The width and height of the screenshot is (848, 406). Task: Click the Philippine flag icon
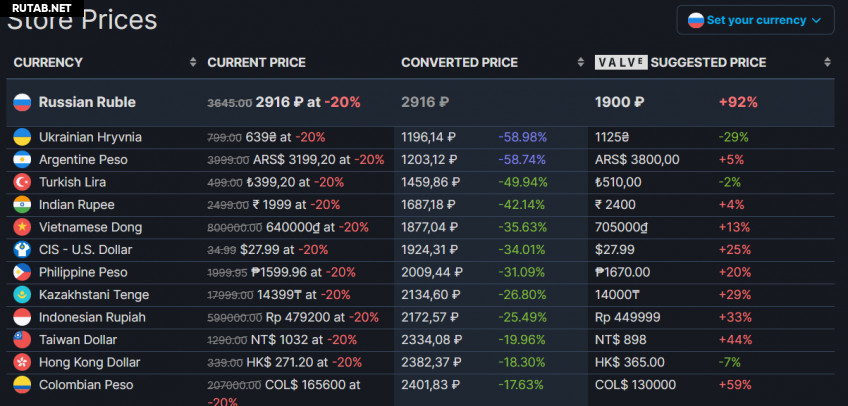[21, 272]
